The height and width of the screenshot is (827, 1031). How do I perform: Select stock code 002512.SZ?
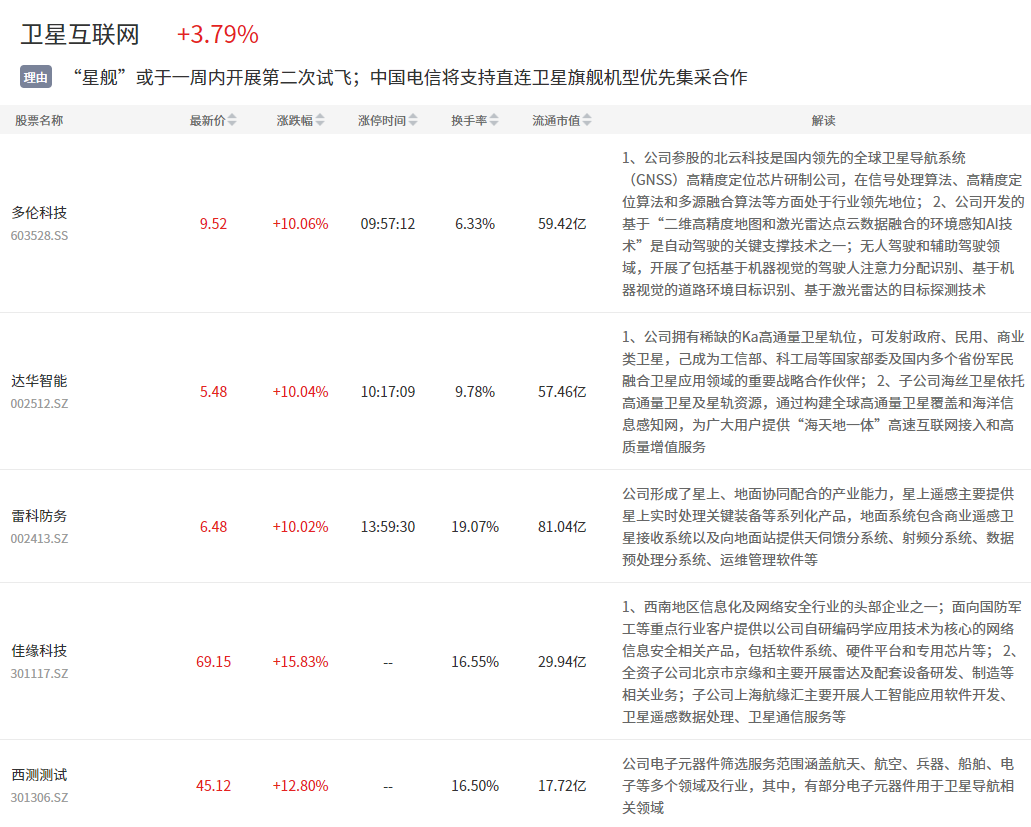39,404
